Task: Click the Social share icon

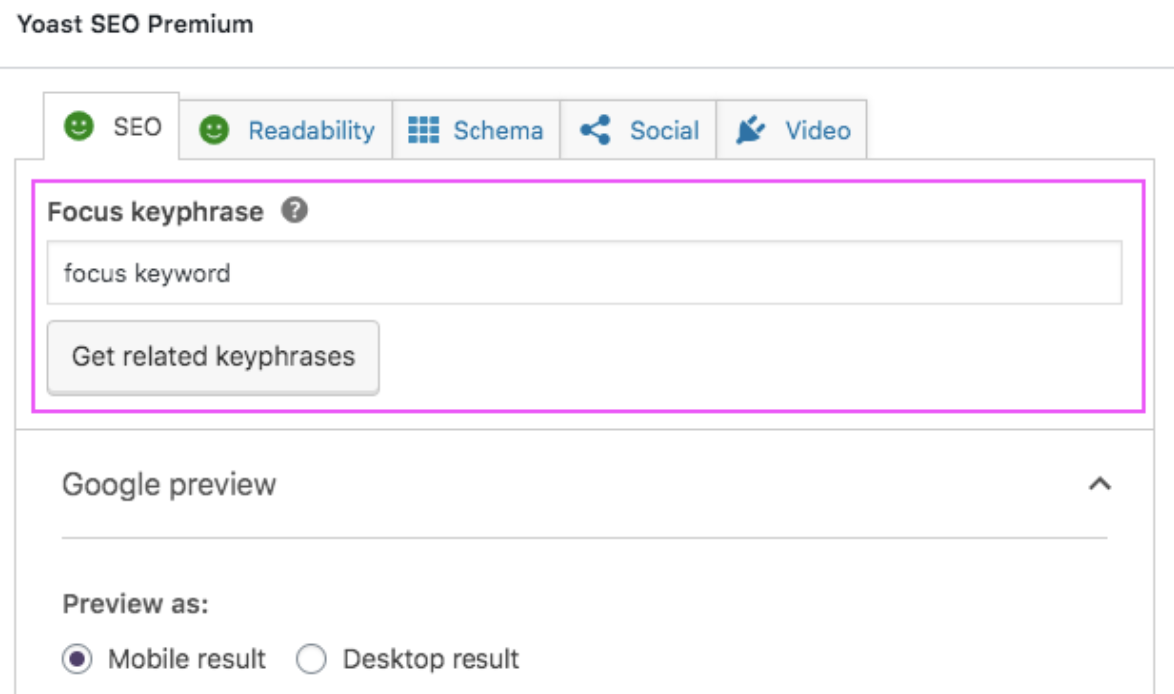Action: (x=596, y=130)
